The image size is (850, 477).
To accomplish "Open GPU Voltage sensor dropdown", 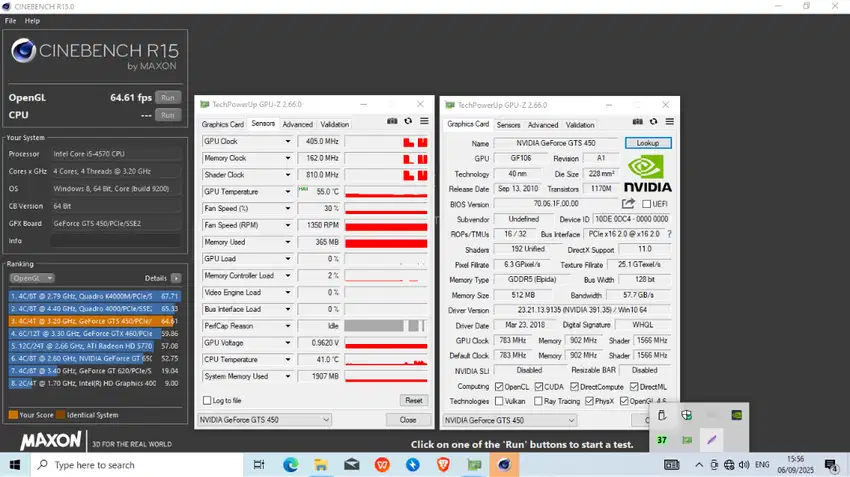I will tap(288, 343).
